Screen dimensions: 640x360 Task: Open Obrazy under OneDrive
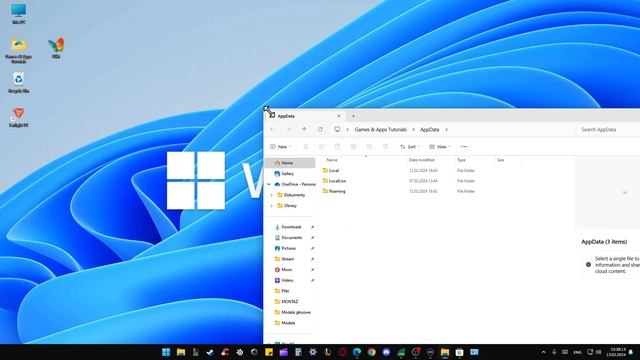click(x=287, y=206)
